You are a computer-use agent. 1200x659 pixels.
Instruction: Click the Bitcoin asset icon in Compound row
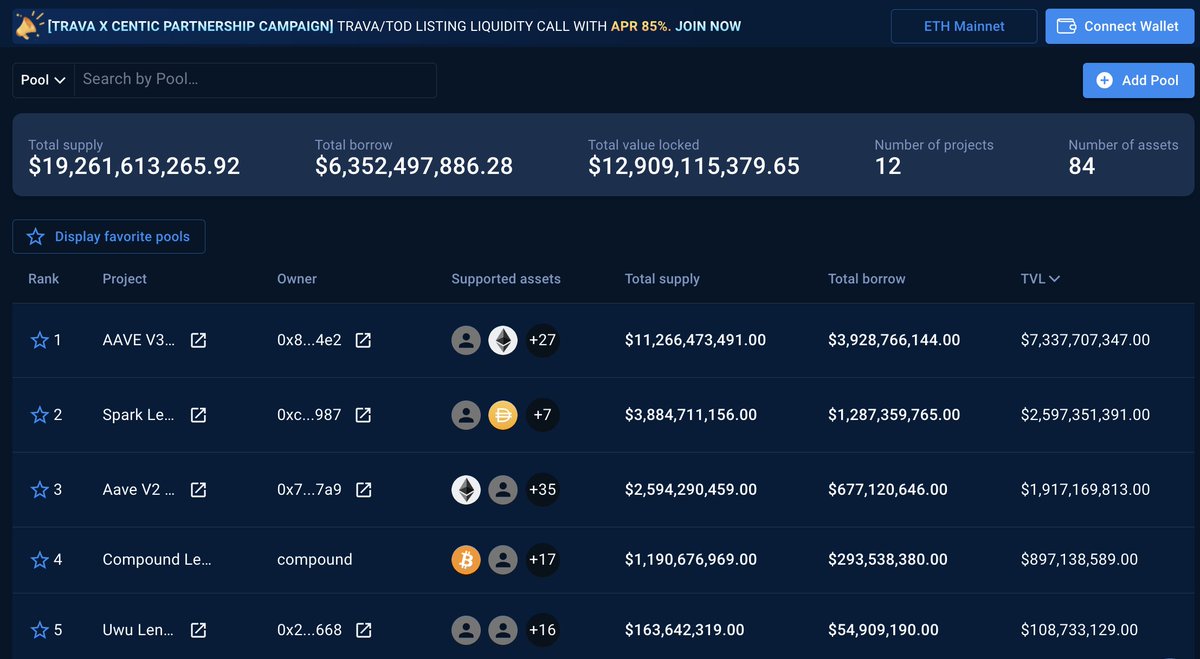[466, 559]
